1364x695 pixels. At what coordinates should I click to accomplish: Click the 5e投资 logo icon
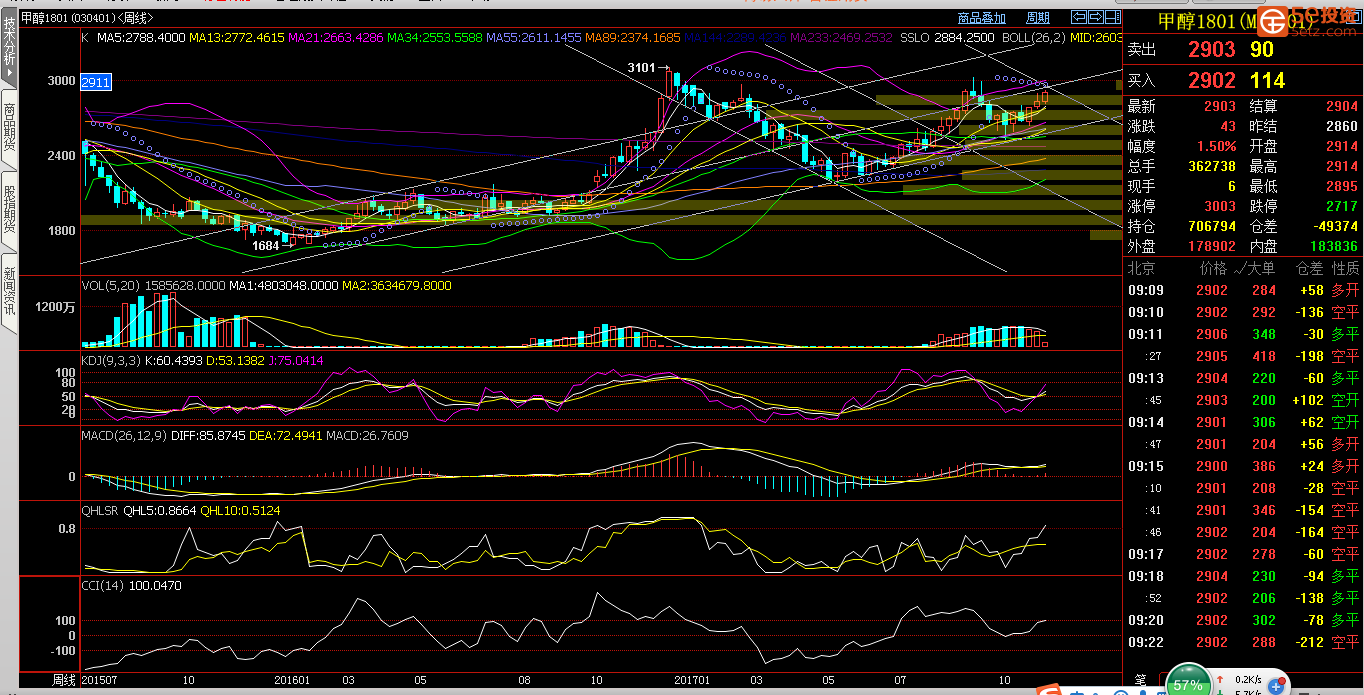click(x=1272, y=20)
